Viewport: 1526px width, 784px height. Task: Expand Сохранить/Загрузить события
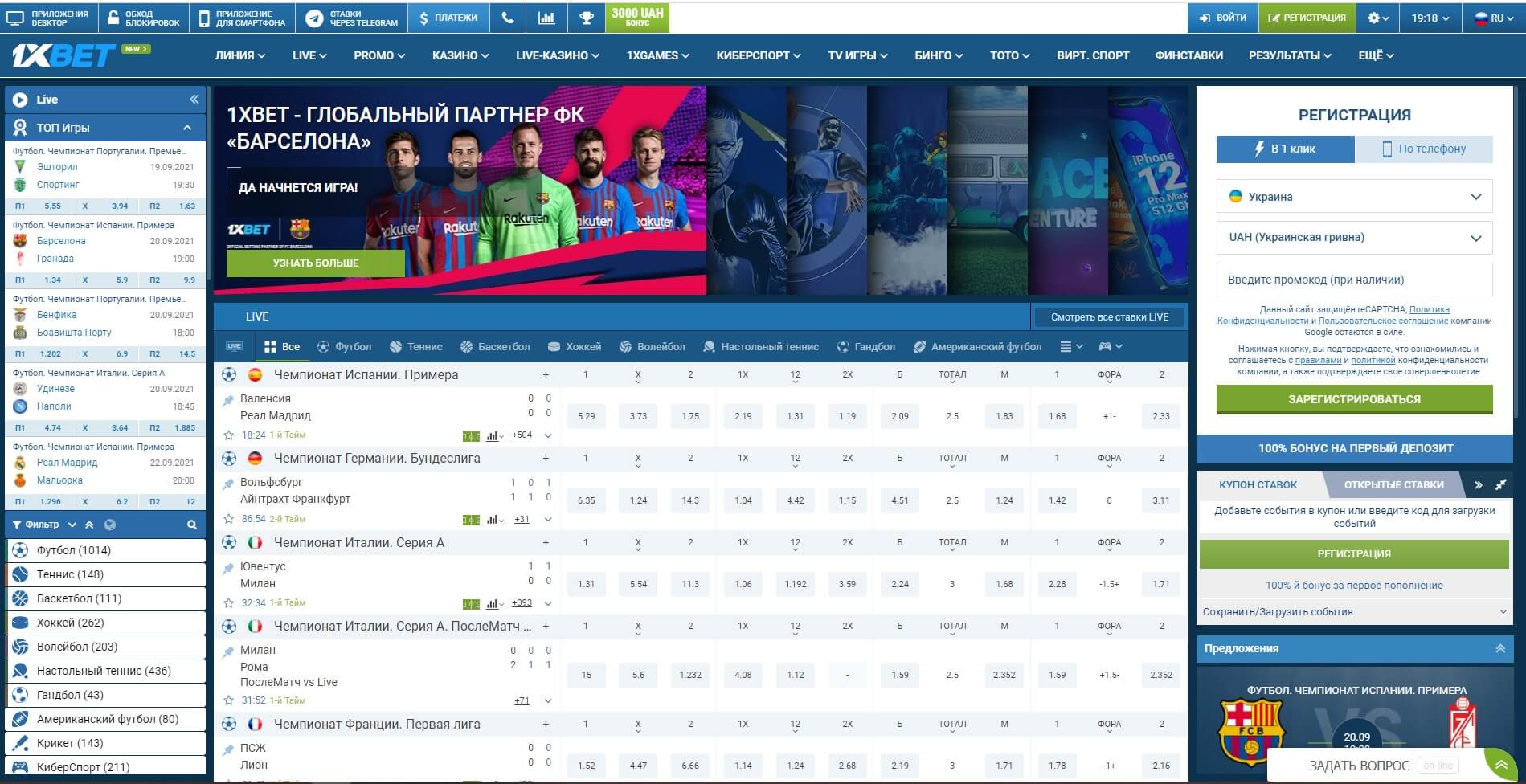[1354, 612]
